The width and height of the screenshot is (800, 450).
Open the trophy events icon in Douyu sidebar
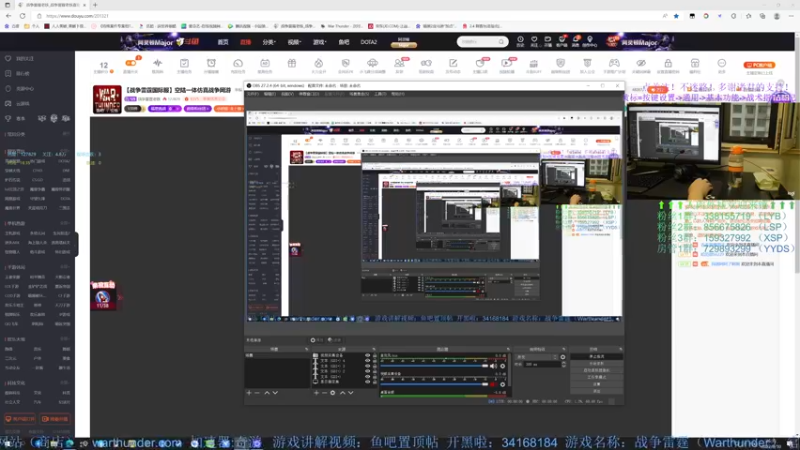pos(8,118)
